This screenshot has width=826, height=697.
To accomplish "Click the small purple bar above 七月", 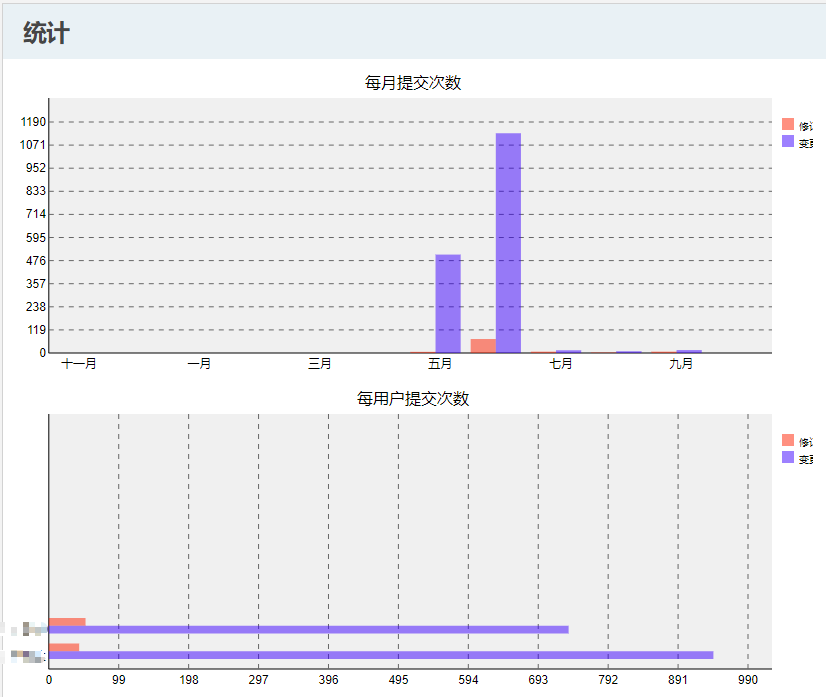I will pyautogui.click(x=568, y=351).
